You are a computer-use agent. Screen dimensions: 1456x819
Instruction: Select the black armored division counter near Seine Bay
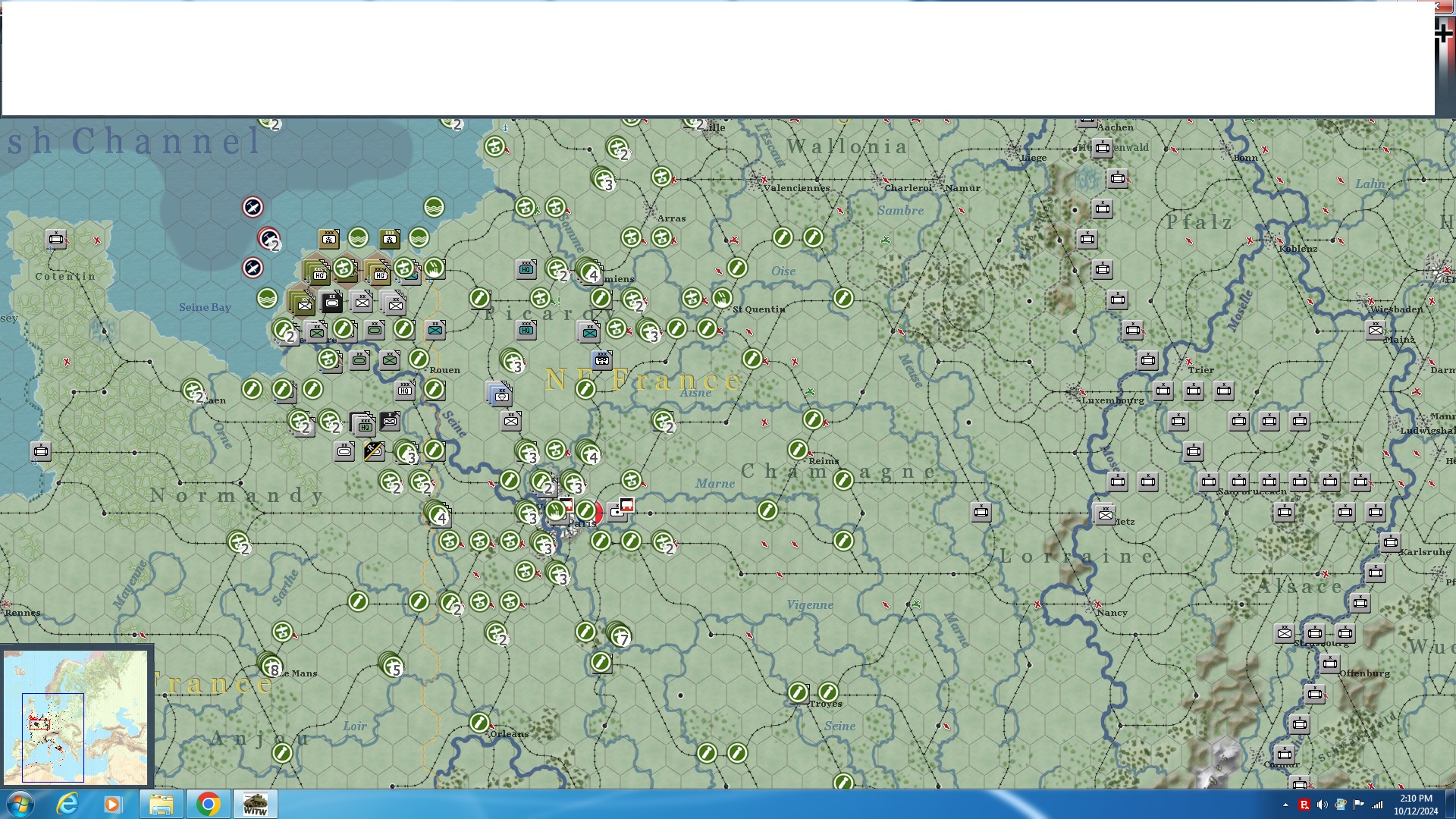331,303
